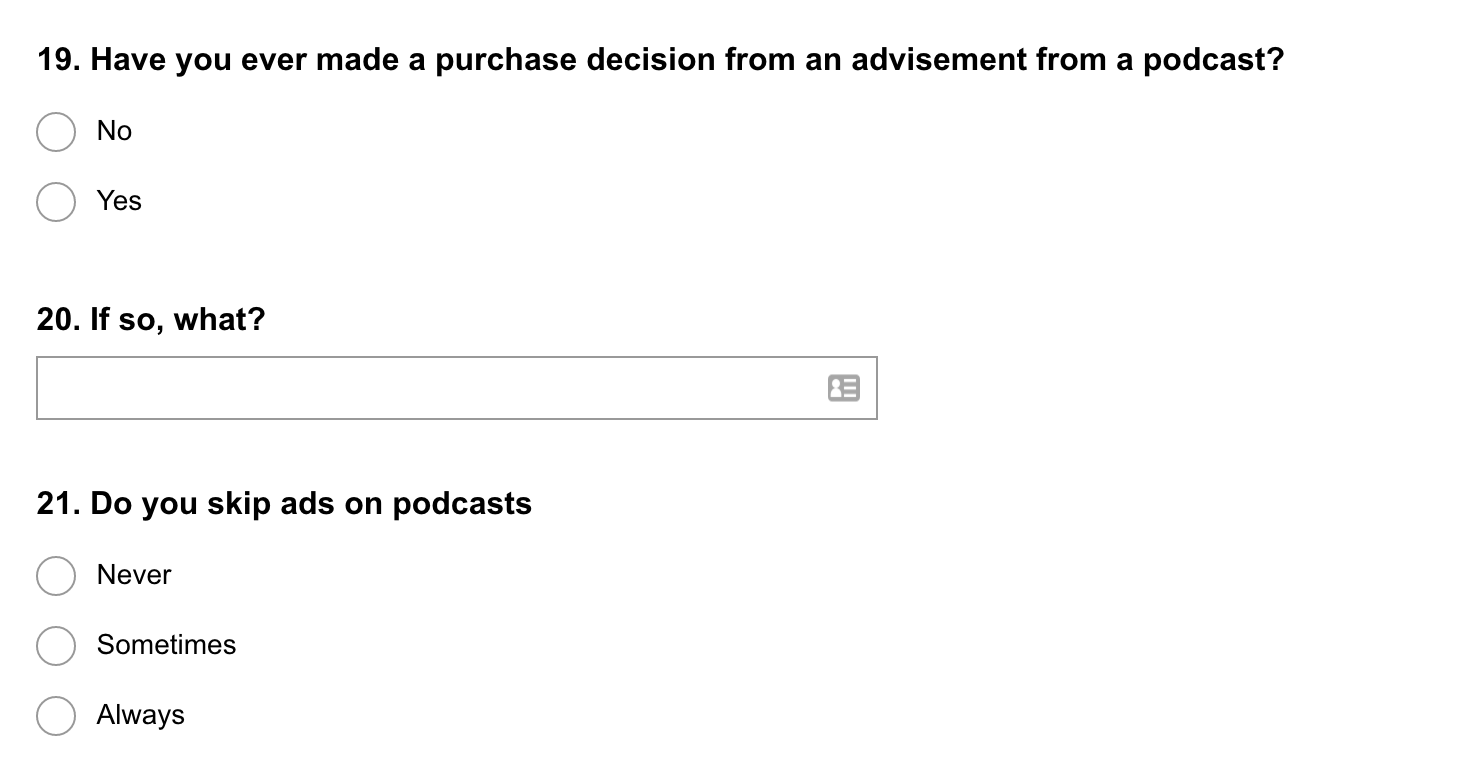Click the 'Always' option label
The height and width of the screenshot is (778, 1476).
pos(141,716)
